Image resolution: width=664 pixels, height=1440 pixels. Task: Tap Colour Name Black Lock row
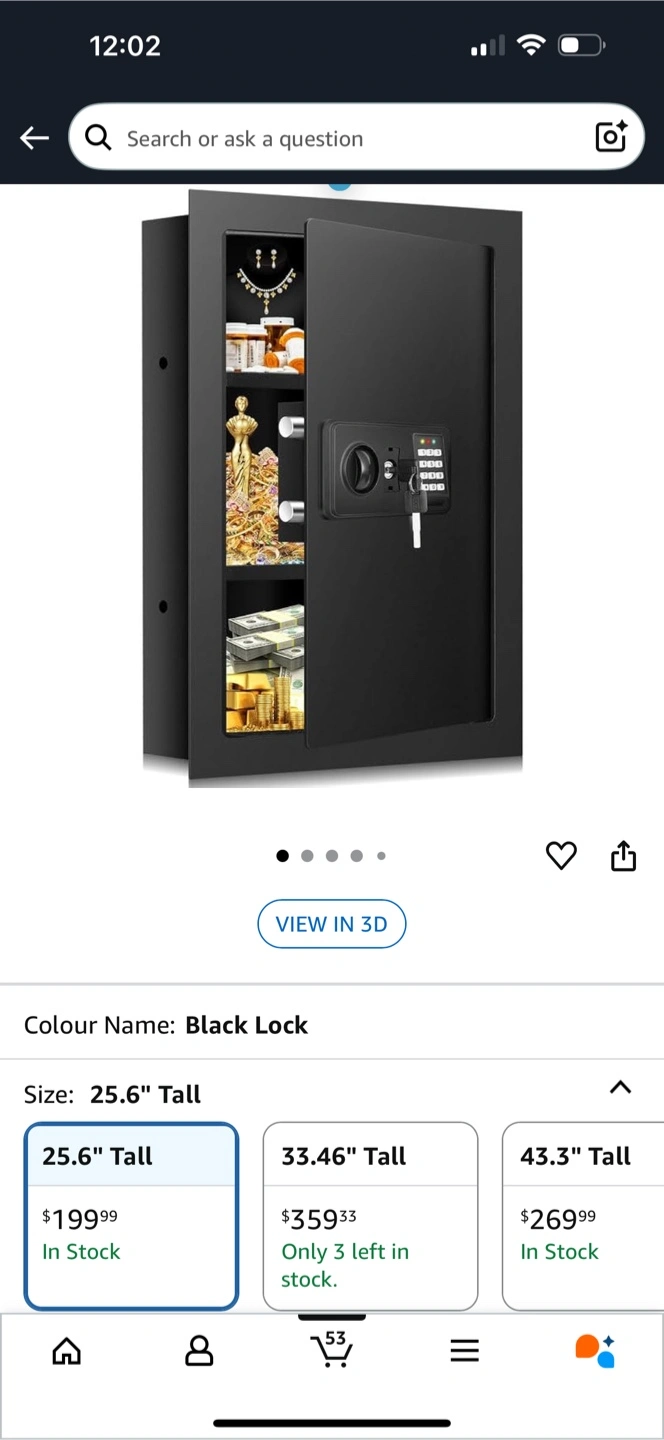[x=332, y=1025]
